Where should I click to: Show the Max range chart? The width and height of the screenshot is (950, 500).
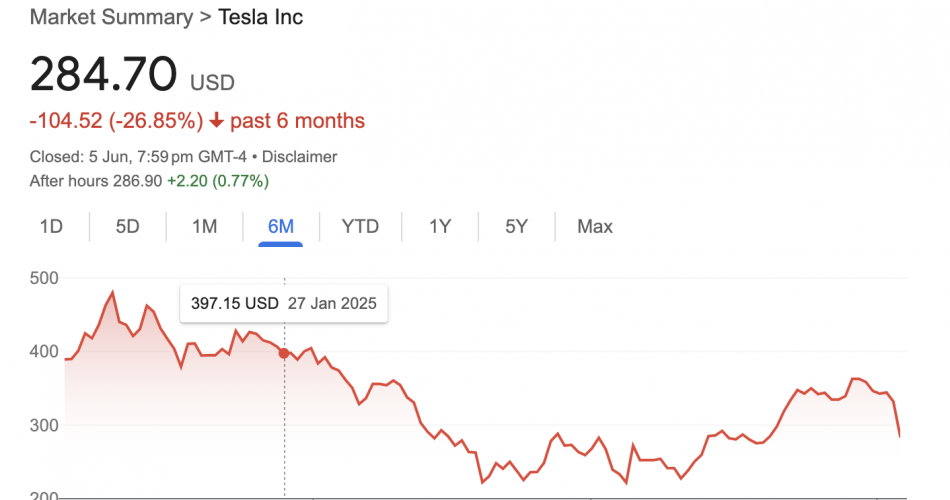tap(595, 226)
